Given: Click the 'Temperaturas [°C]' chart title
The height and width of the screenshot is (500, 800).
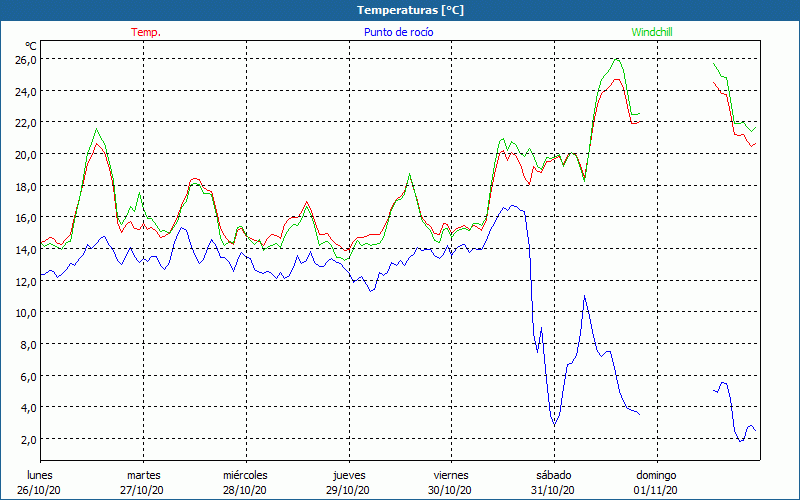Looking at the screenshot, I should pyautogui.click(x=410, y=10).
